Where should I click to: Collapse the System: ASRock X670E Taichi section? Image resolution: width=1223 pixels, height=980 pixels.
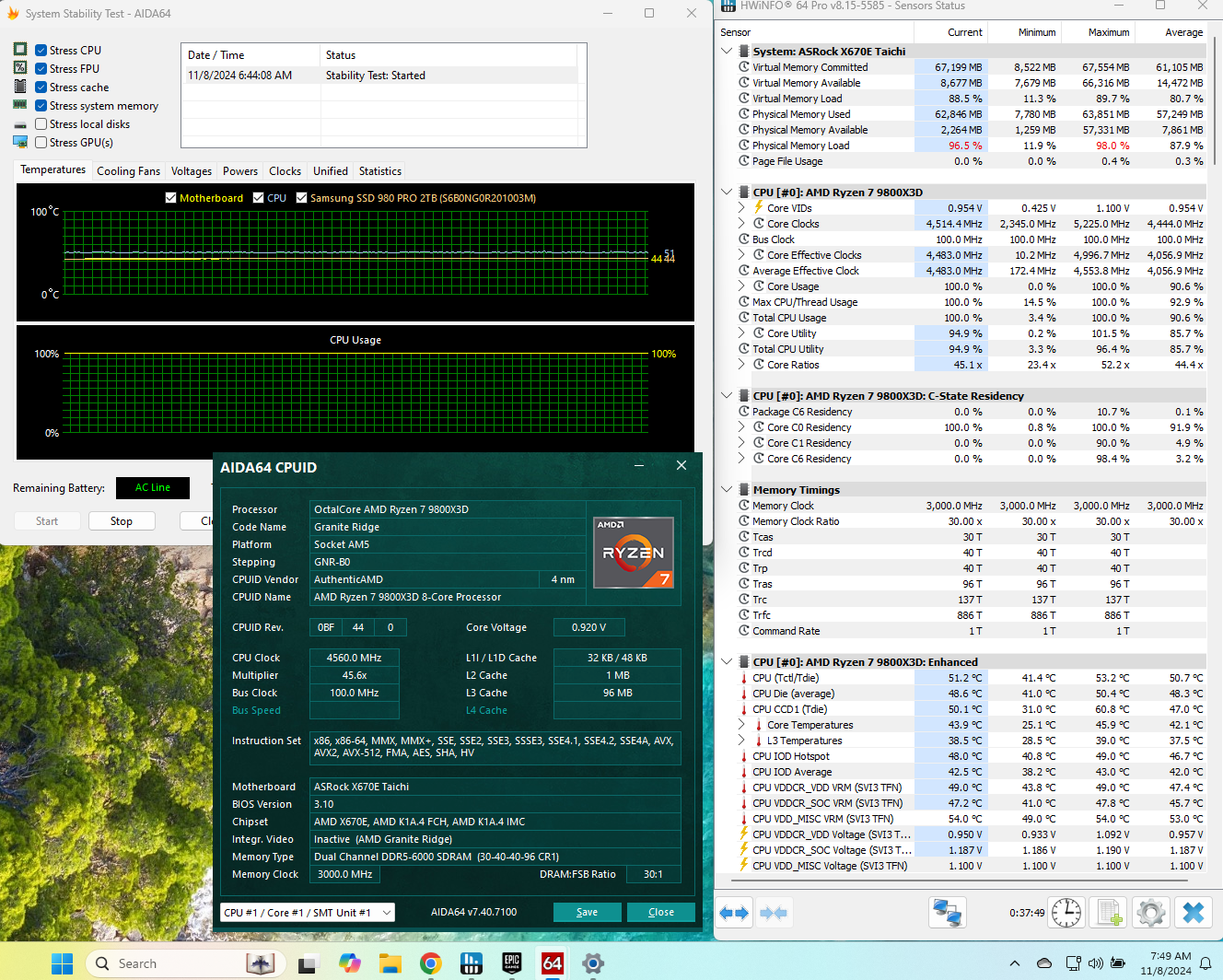[x=727, y=52]
